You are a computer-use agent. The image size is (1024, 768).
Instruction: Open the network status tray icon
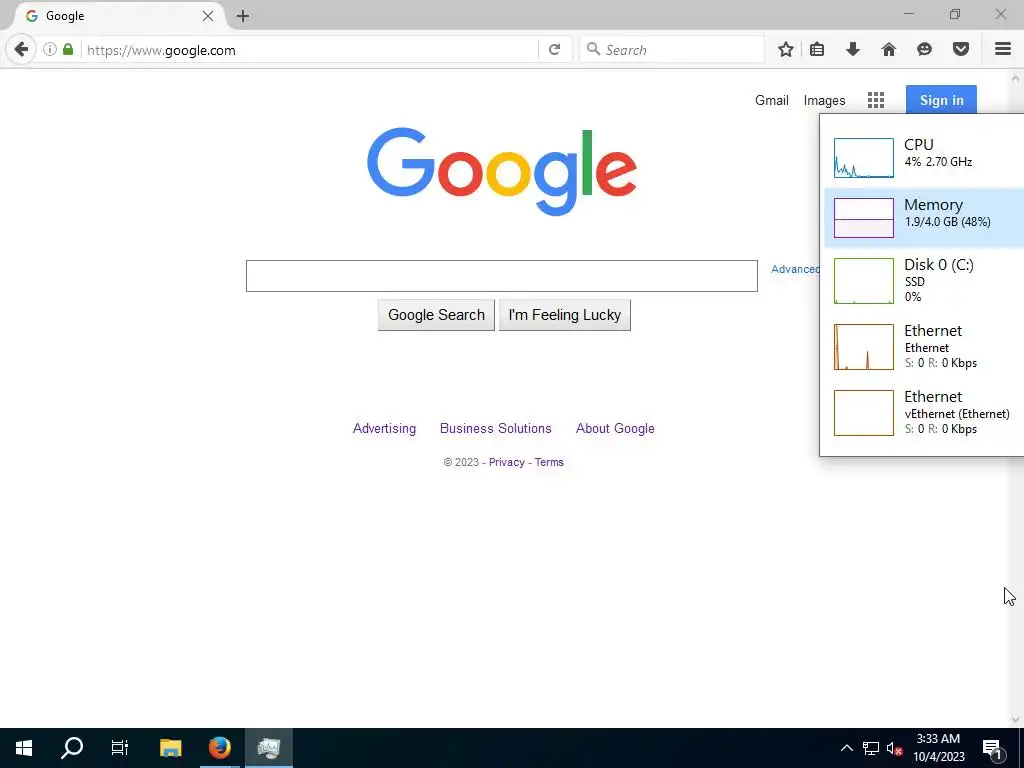871,748
